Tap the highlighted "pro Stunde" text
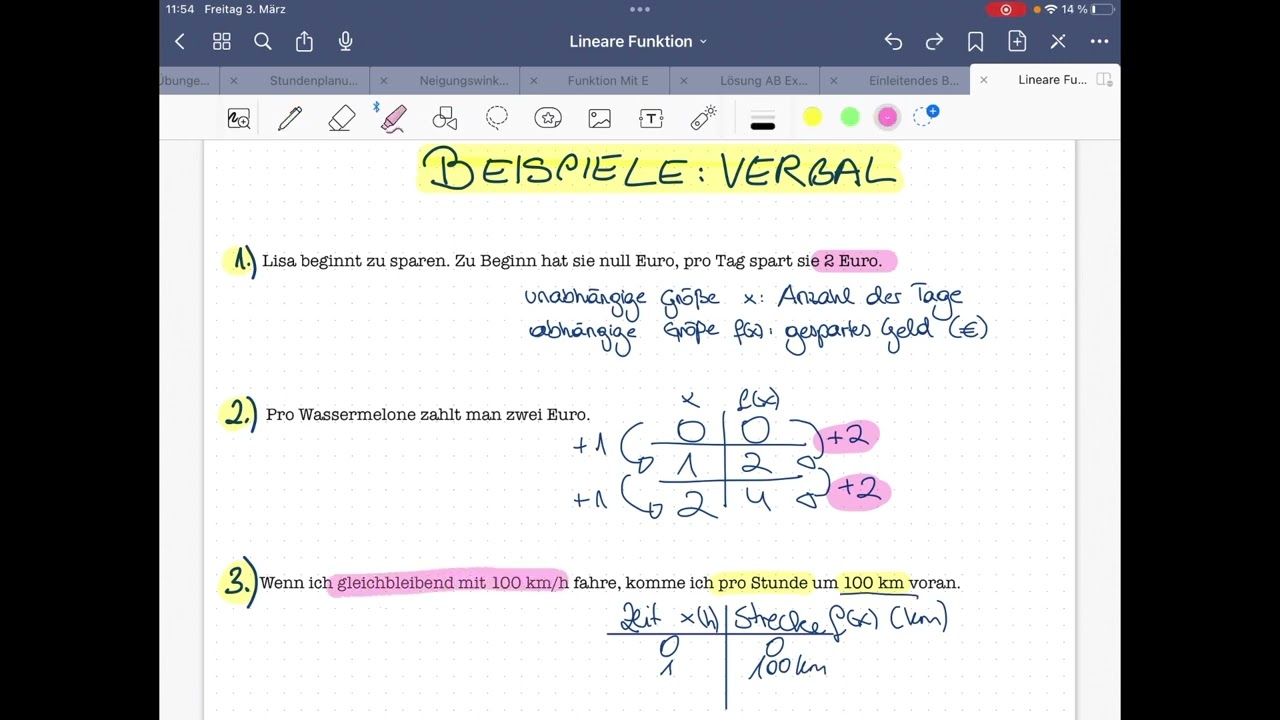Screen dimensions: 1280x720 (763, 583)
